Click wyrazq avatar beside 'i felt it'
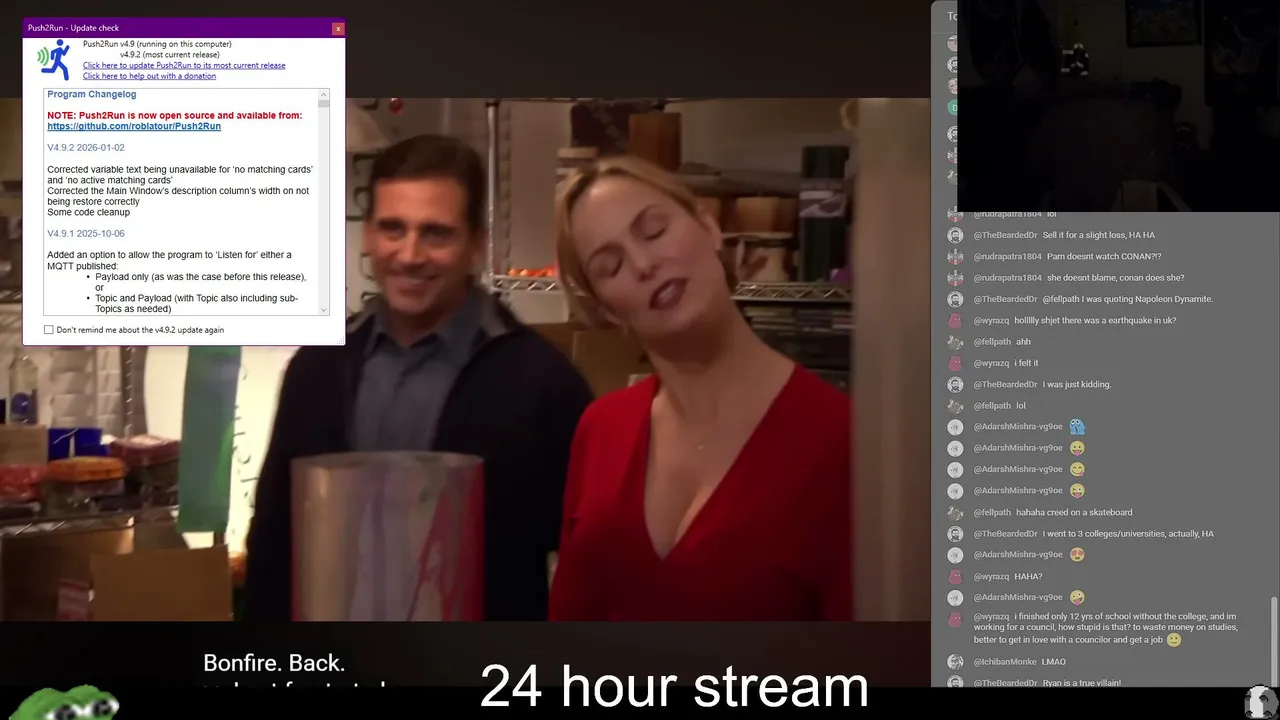This screenshot has height=720, width=1280. (955, 363)
